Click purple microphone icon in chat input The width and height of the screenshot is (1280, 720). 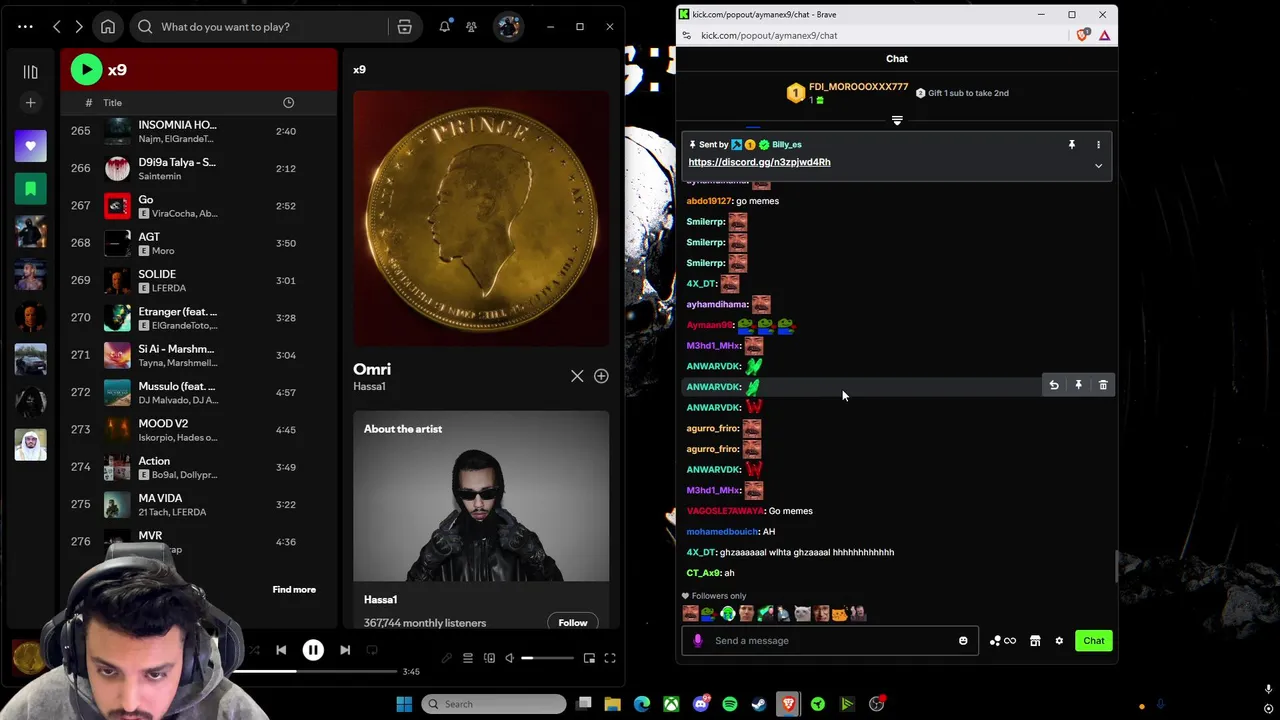(697, 641)
